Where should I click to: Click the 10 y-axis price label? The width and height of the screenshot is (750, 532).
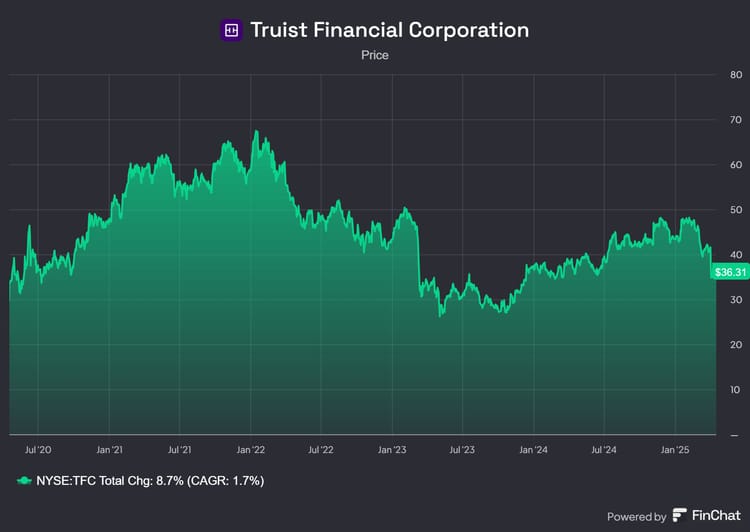(735, 390)
